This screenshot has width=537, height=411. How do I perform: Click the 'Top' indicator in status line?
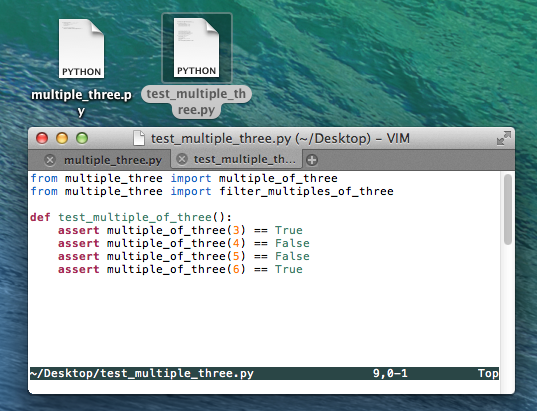click(488, 373)
